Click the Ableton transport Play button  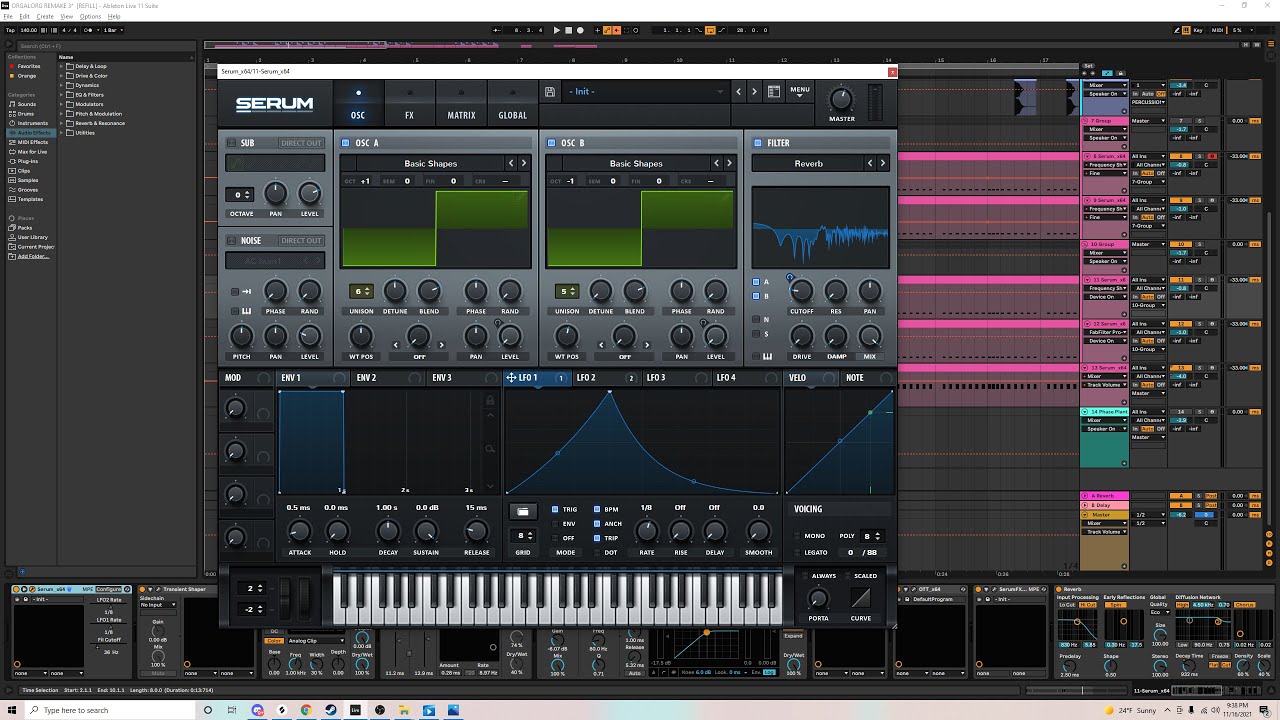pyautogui.click(x=557, y=30)
